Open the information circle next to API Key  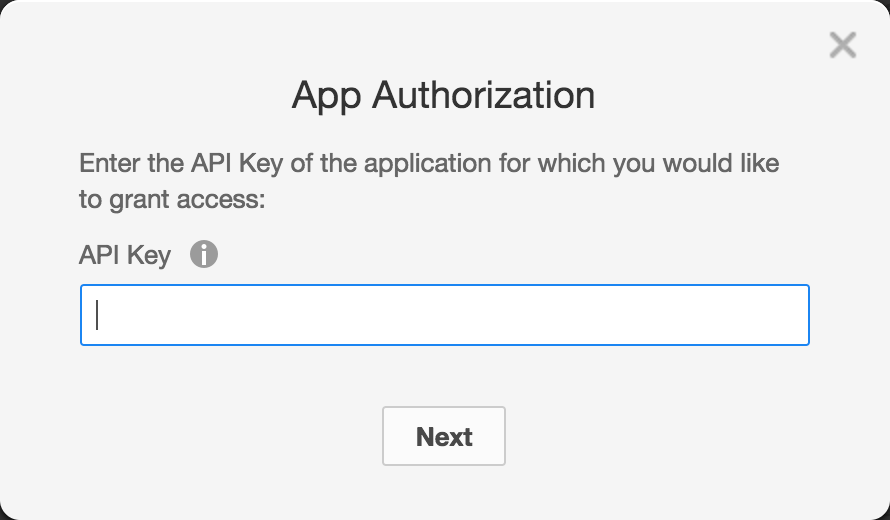pyautogui.click(x=204, y=254)
